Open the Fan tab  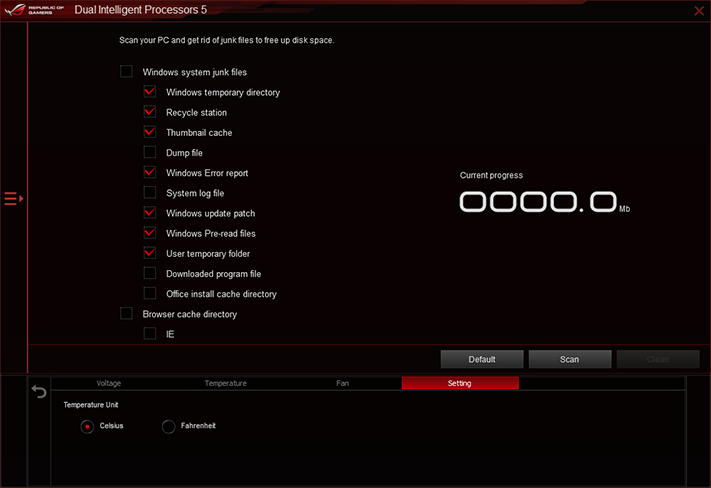click(343, 383)
